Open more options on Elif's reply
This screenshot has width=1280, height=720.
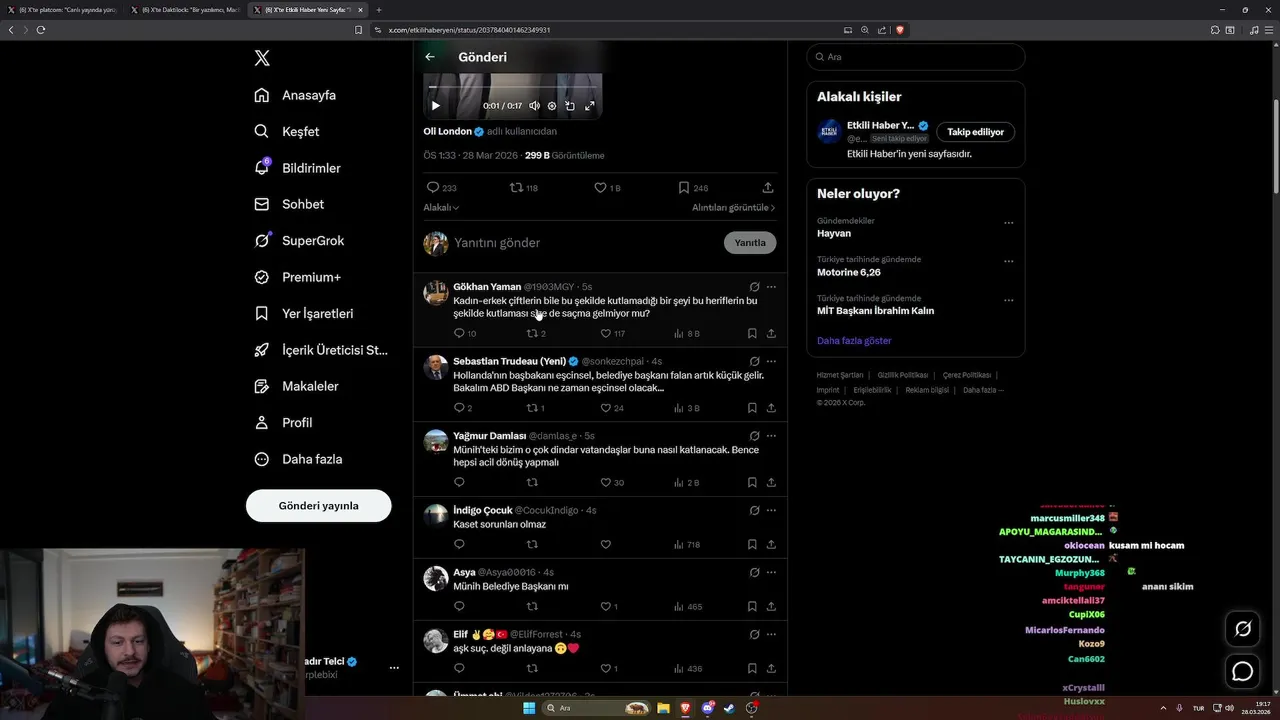pyautogui.click(x=771, y=634)
